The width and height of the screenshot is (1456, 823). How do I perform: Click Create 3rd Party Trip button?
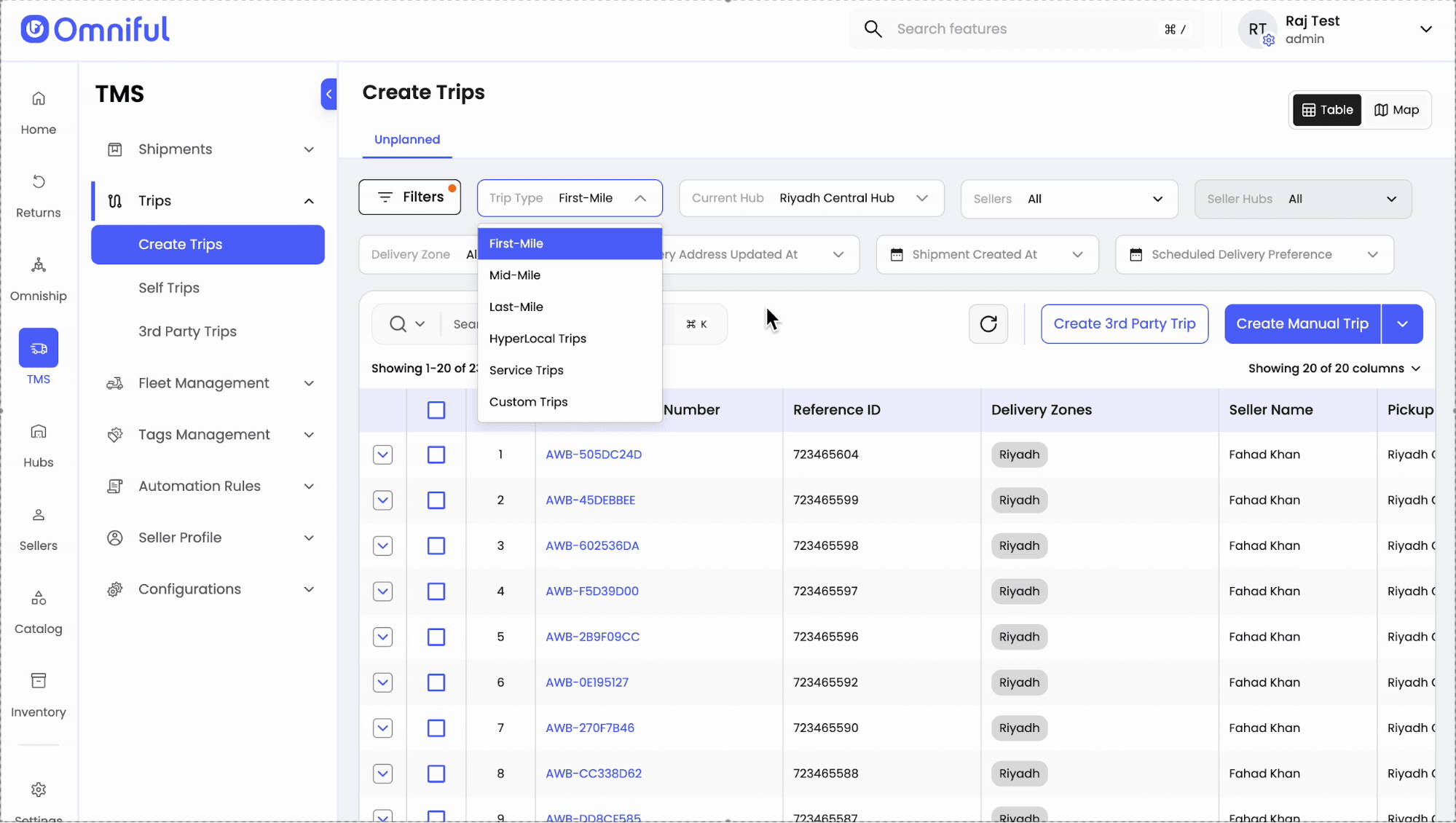[1124, 324]
